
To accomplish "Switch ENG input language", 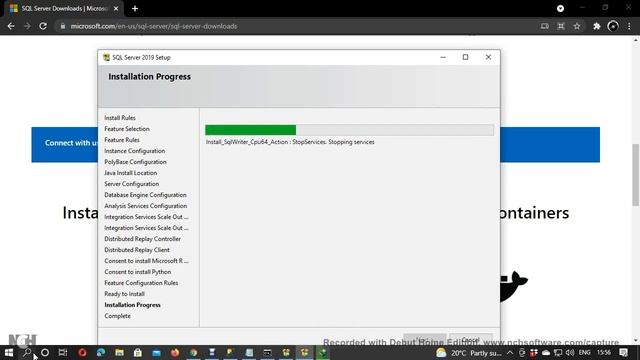I will [584, 353].
